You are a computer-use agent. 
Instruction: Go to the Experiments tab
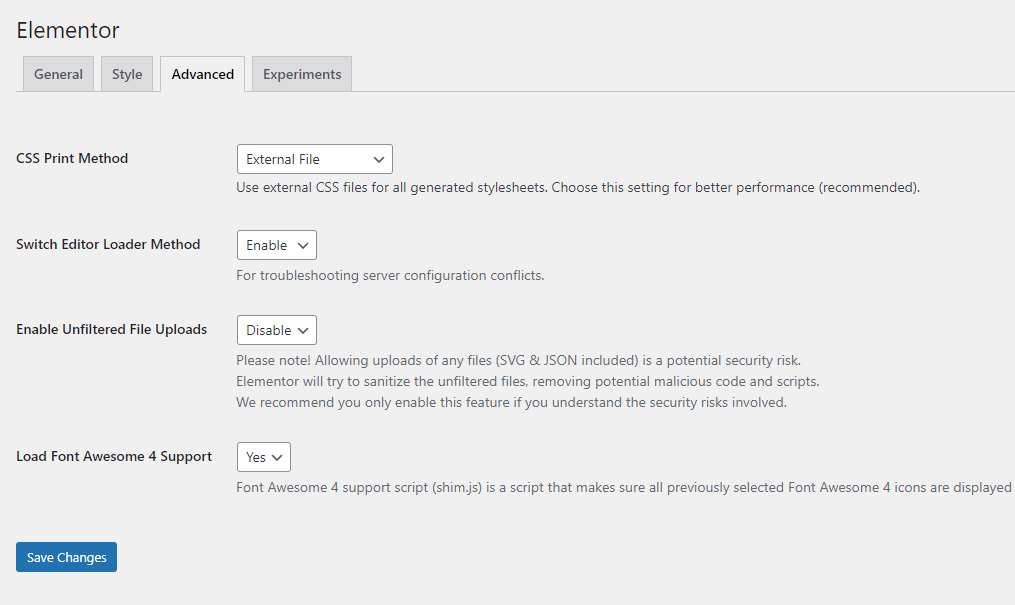[302, 74]
